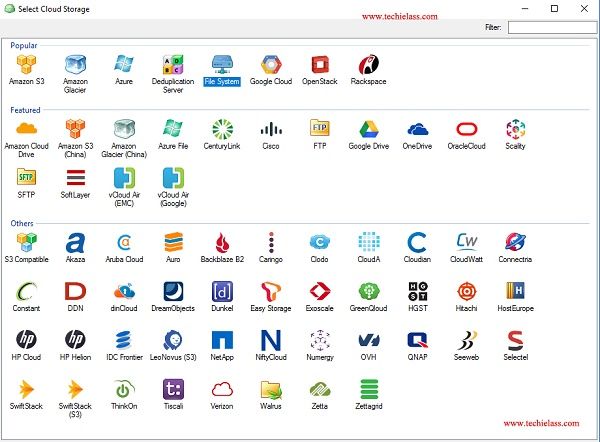Select the Exoscale icon
Screen dimensions: 600x442
[320, 291]
